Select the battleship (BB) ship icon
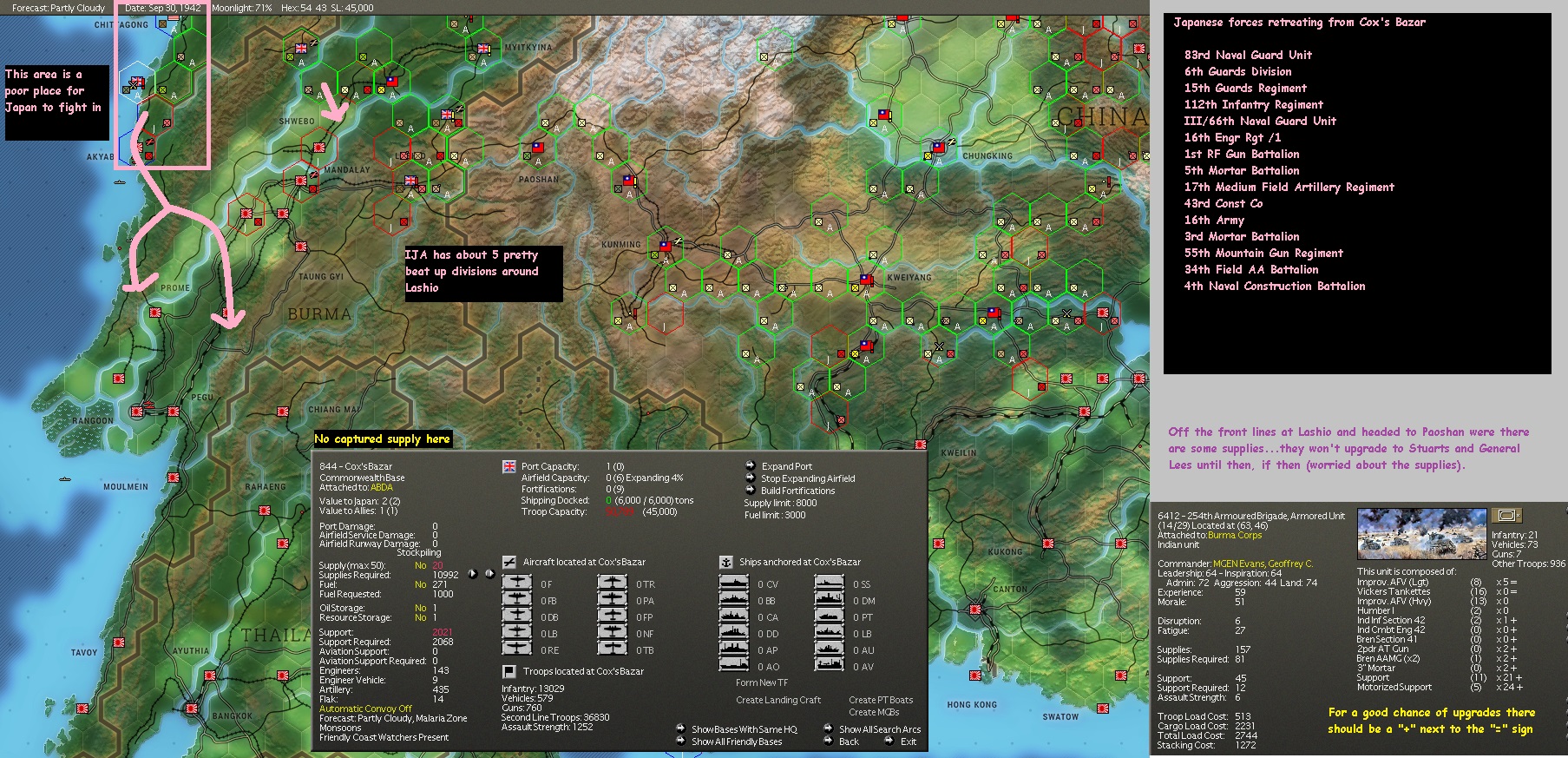Image resolution: width=1568 pixels, height=758 pixels. pyautogui.click(x=734, y=600)
